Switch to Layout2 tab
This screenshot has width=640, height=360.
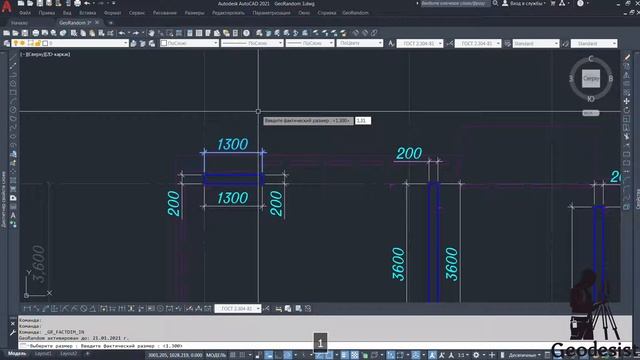pos(68,353)
